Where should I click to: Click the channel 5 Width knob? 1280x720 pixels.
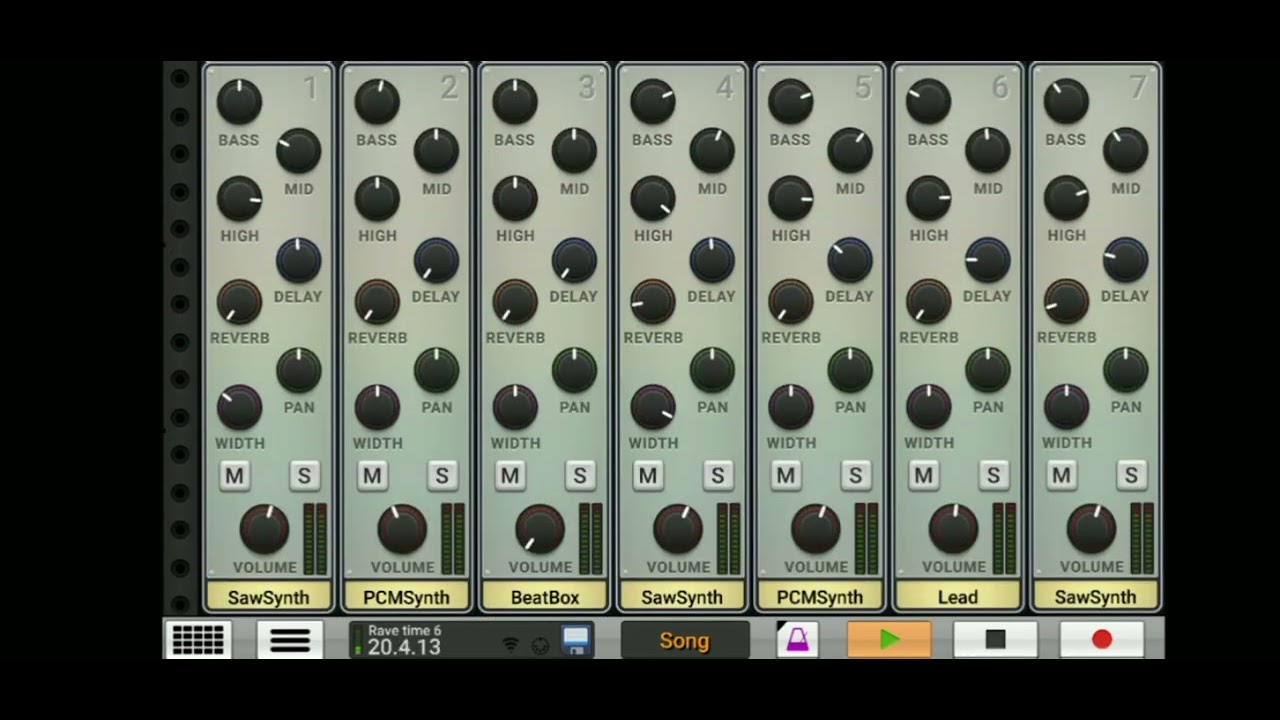791,407
